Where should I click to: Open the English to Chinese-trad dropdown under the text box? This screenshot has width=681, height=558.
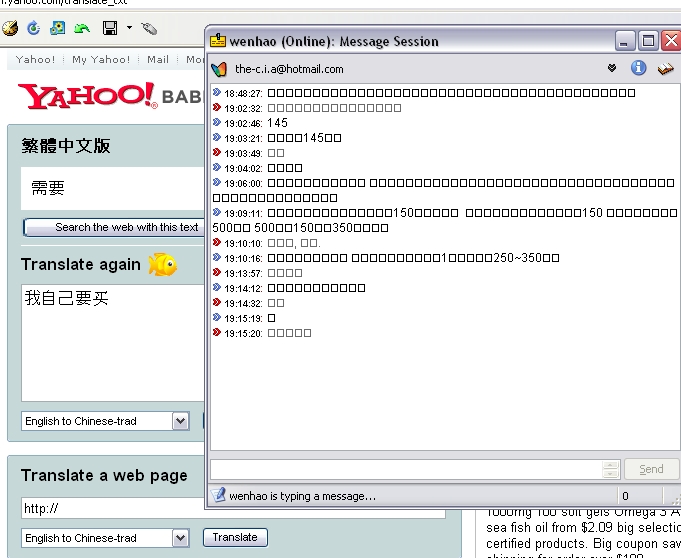[105, 421]
